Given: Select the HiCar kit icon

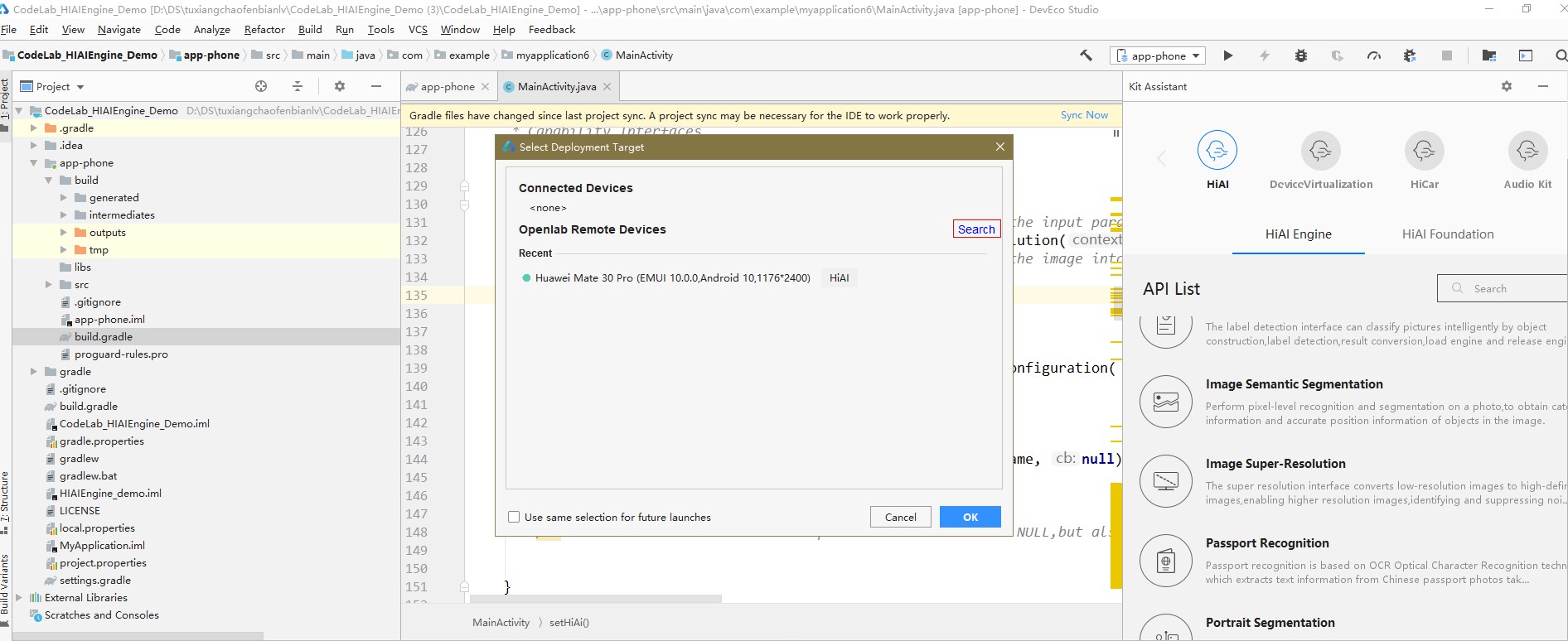Looking at the screenshot, I should (x=1425, y=151).
